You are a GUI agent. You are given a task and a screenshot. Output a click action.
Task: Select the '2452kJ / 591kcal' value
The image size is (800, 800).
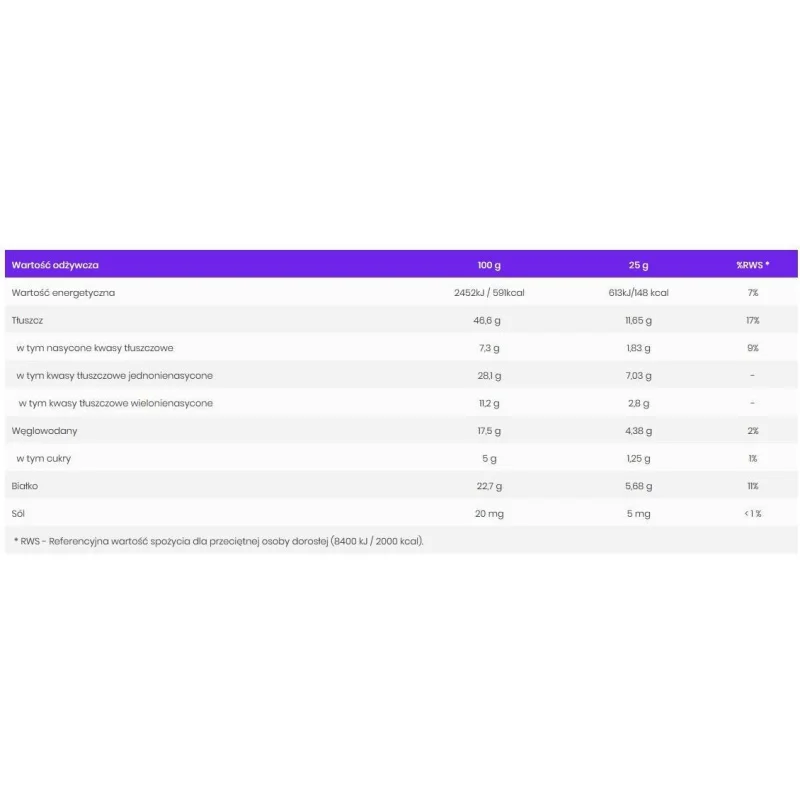pos(489,293)
